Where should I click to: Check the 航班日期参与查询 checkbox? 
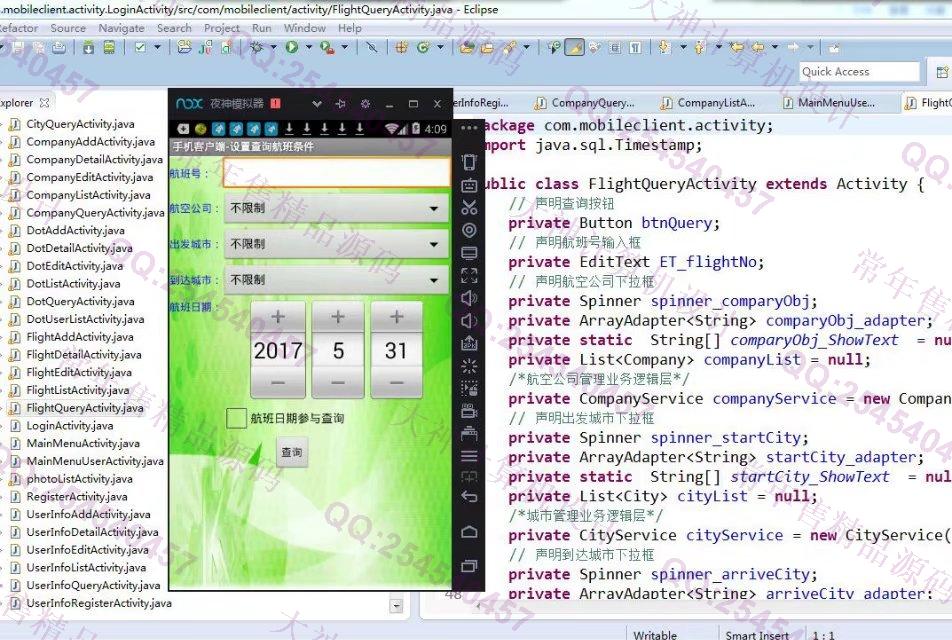[x=236, y=418]
